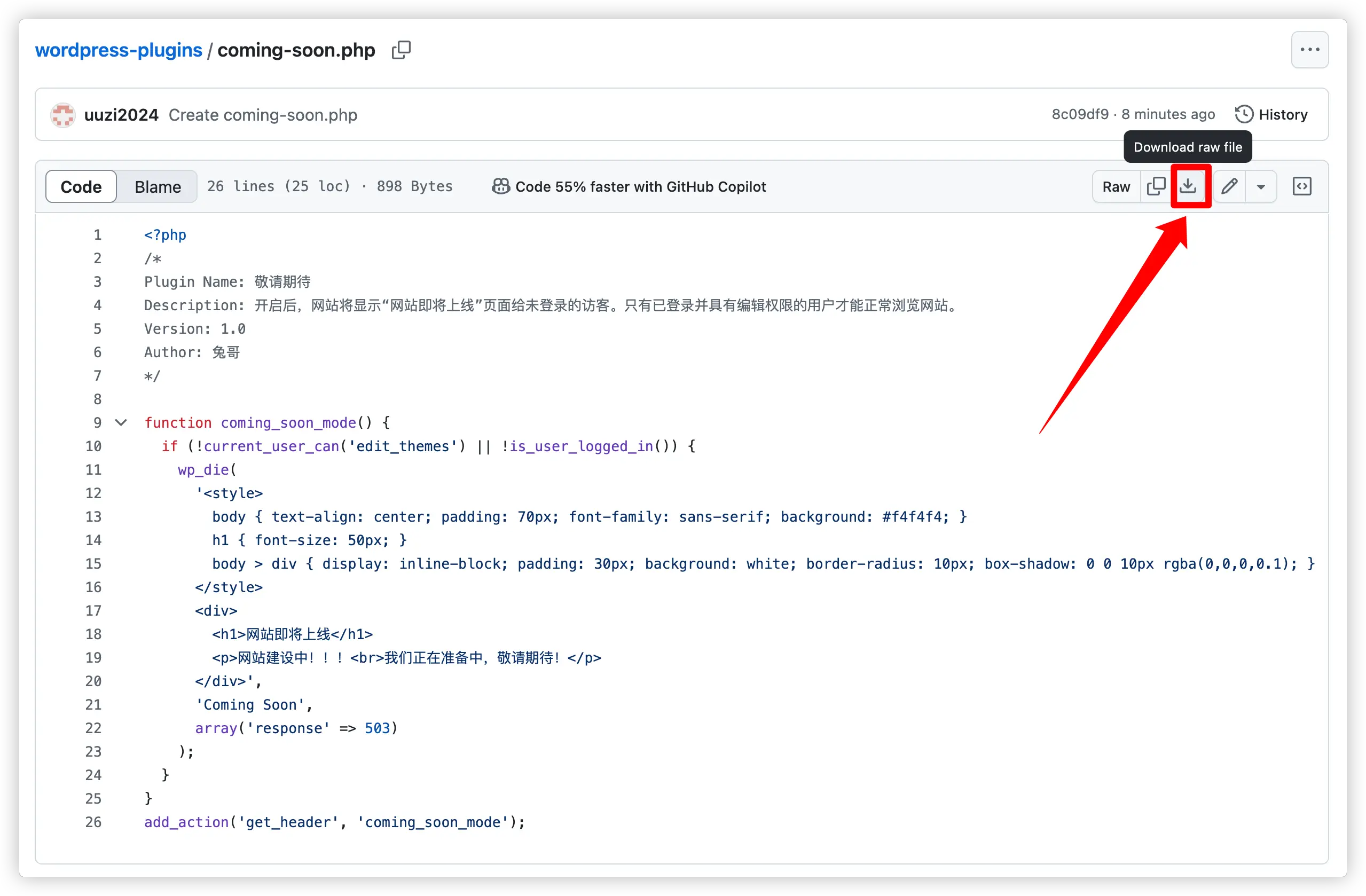Click uuzi2024 avatar image
The width and height of the screenshot is (1366, 896).
coord(62,115)
